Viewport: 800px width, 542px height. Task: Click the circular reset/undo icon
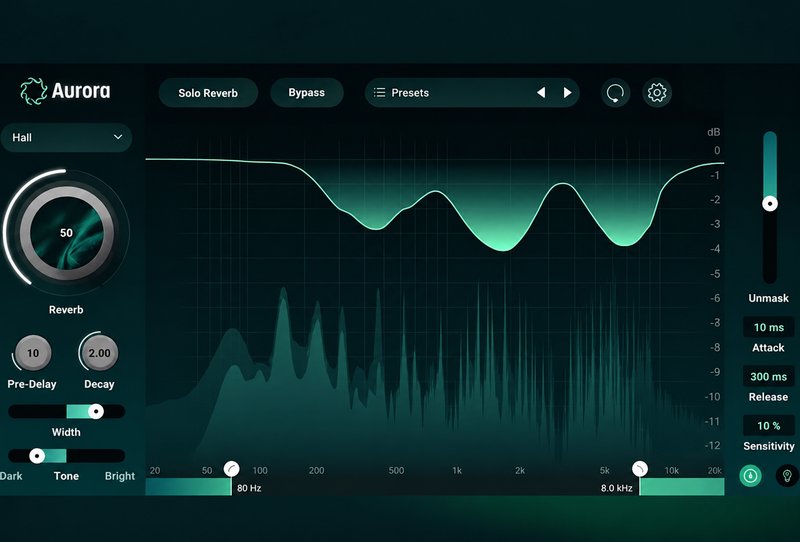[615, 93]
